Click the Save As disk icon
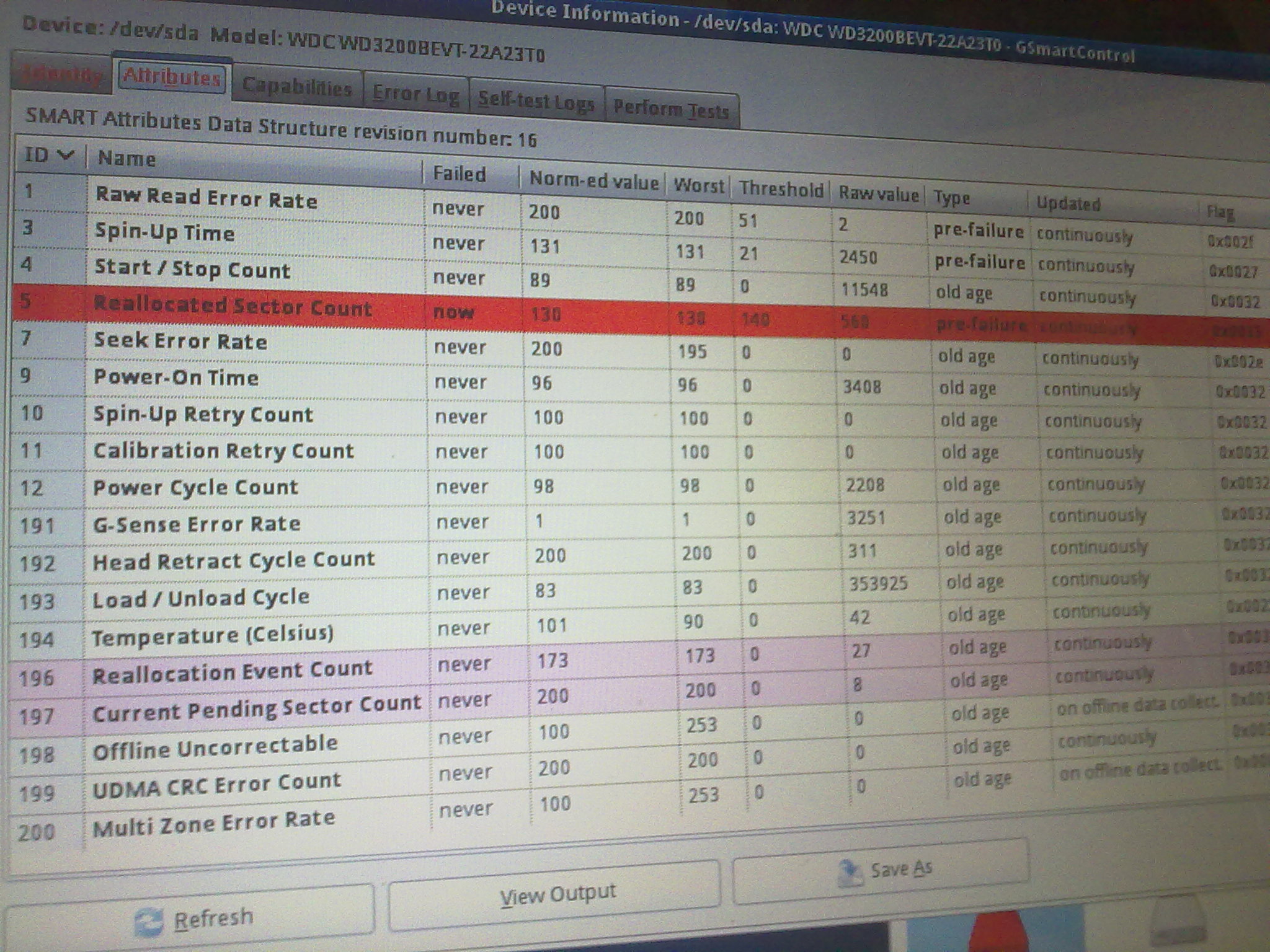The width and height of the screenshot is (1270, 952). coord(850,873)
